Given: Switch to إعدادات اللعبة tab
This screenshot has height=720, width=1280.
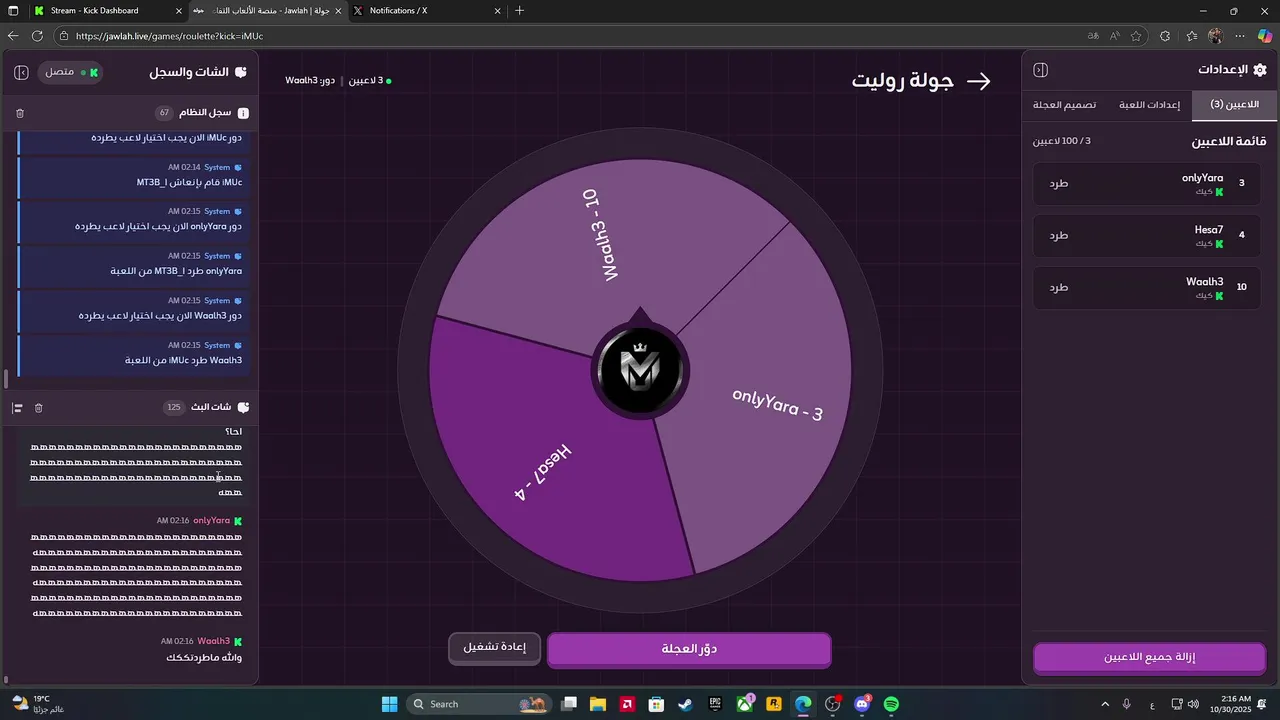Looking at the screenshot, I should click(1149, 105).
